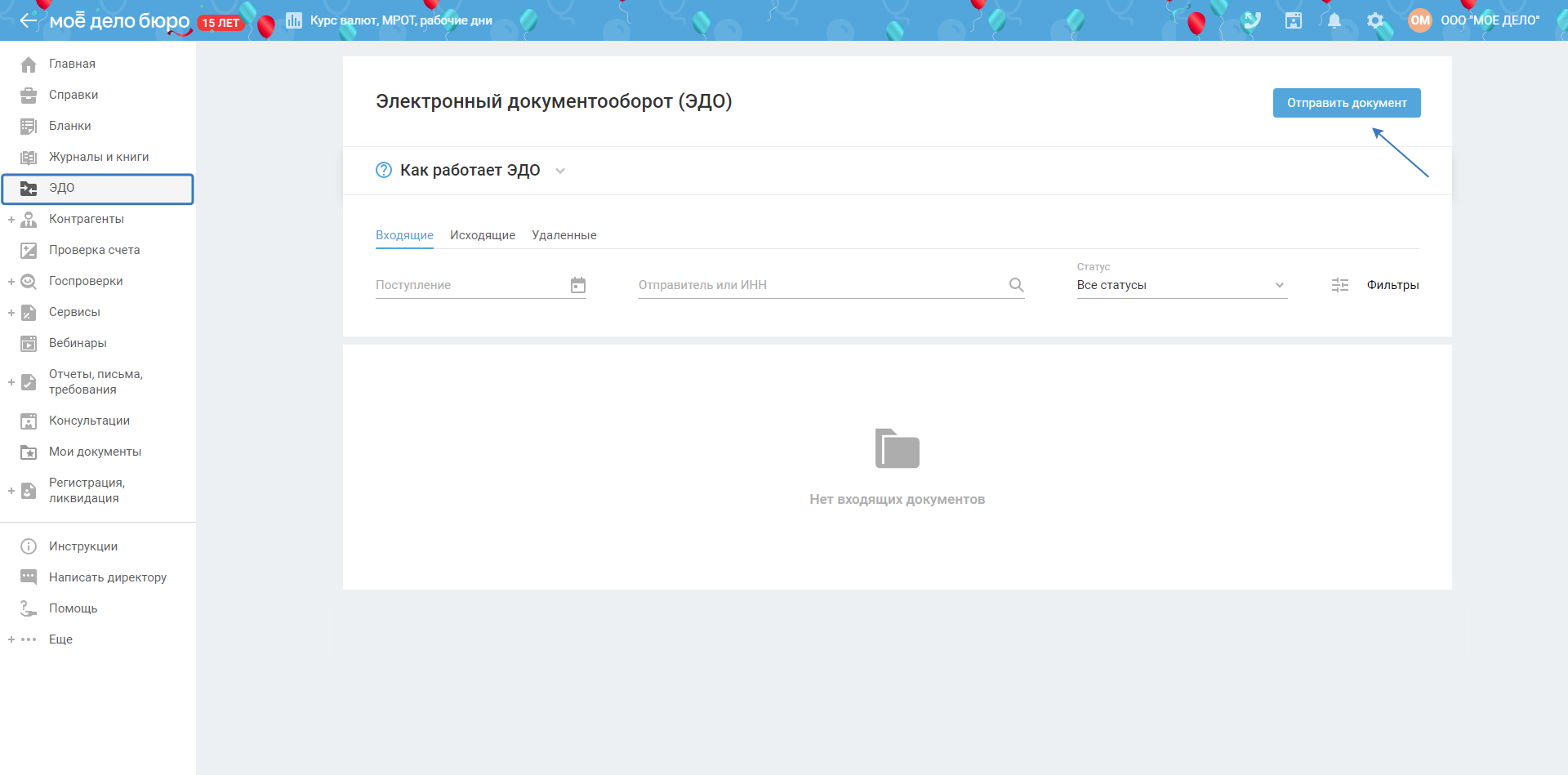Click the Журналы и книги icon
This screenshot has height=775, width=1568.
(29, 157)
